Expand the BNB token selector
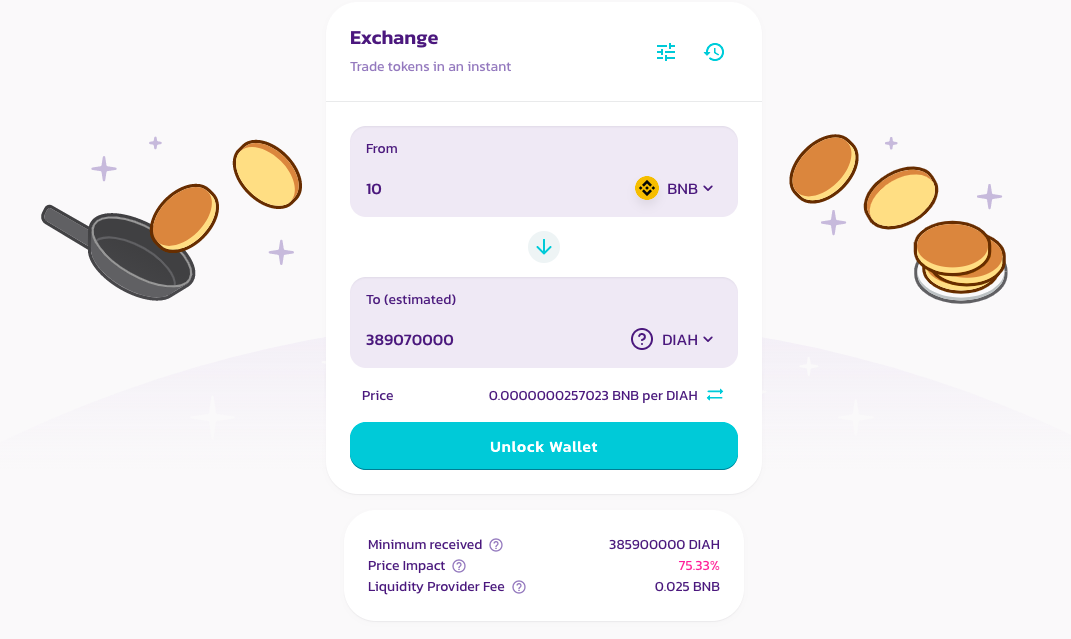 (x=674, y=188)
